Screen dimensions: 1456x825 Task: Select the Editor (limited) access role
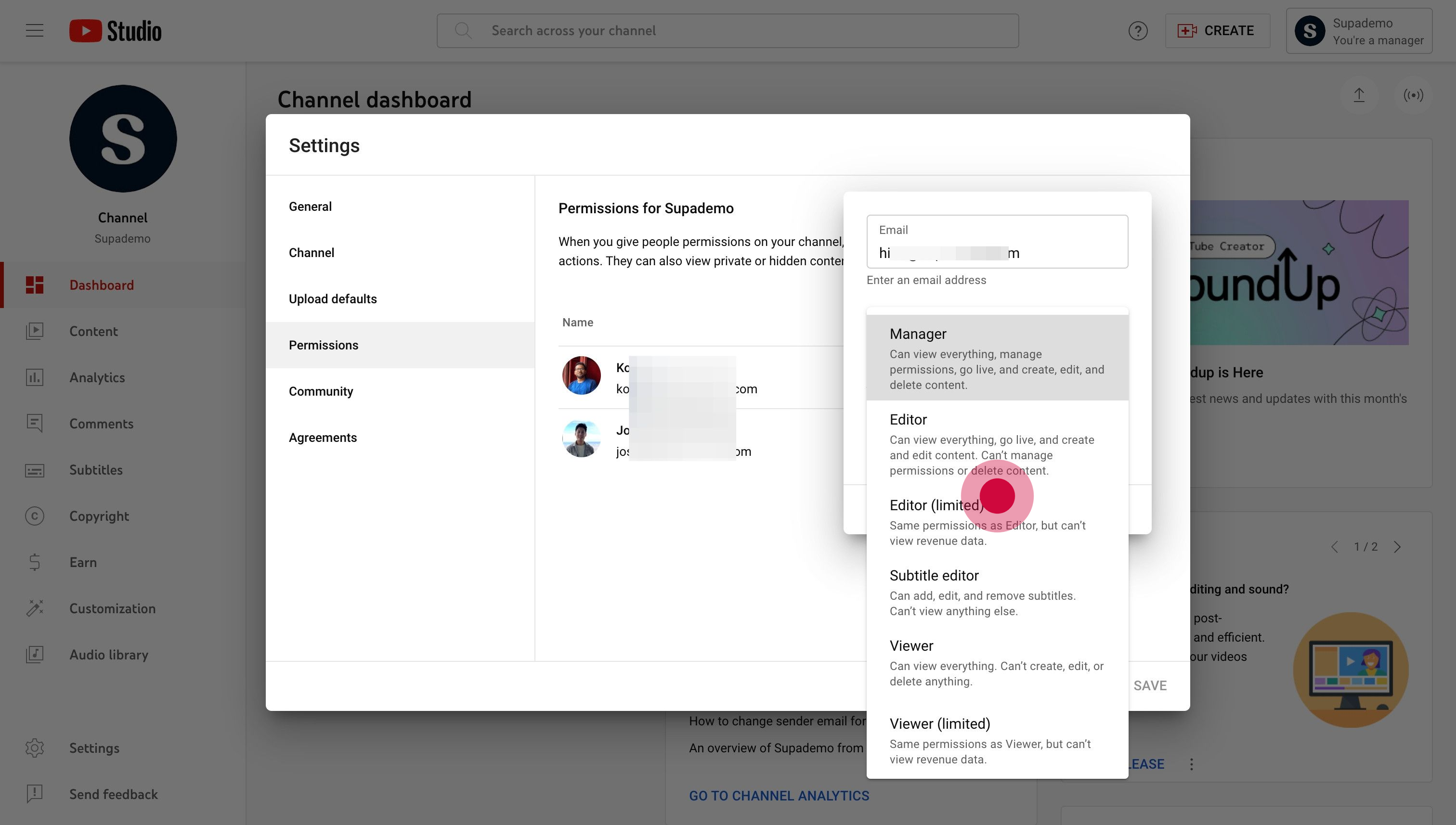[x=997, y=521]
